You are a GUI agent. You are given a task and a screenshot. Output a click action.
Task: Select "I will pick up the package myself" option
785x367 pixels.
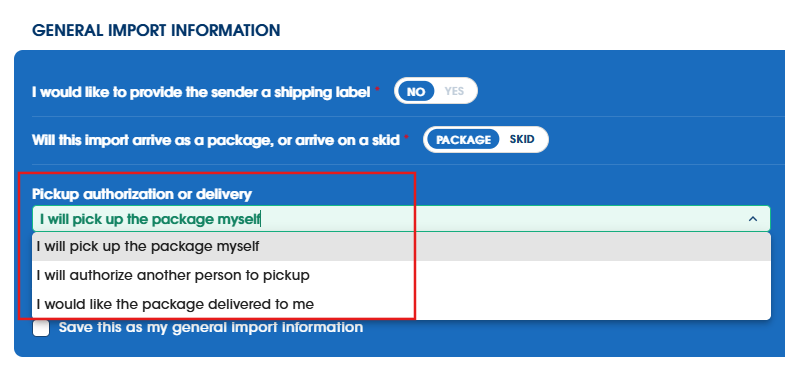click(401, 246)
